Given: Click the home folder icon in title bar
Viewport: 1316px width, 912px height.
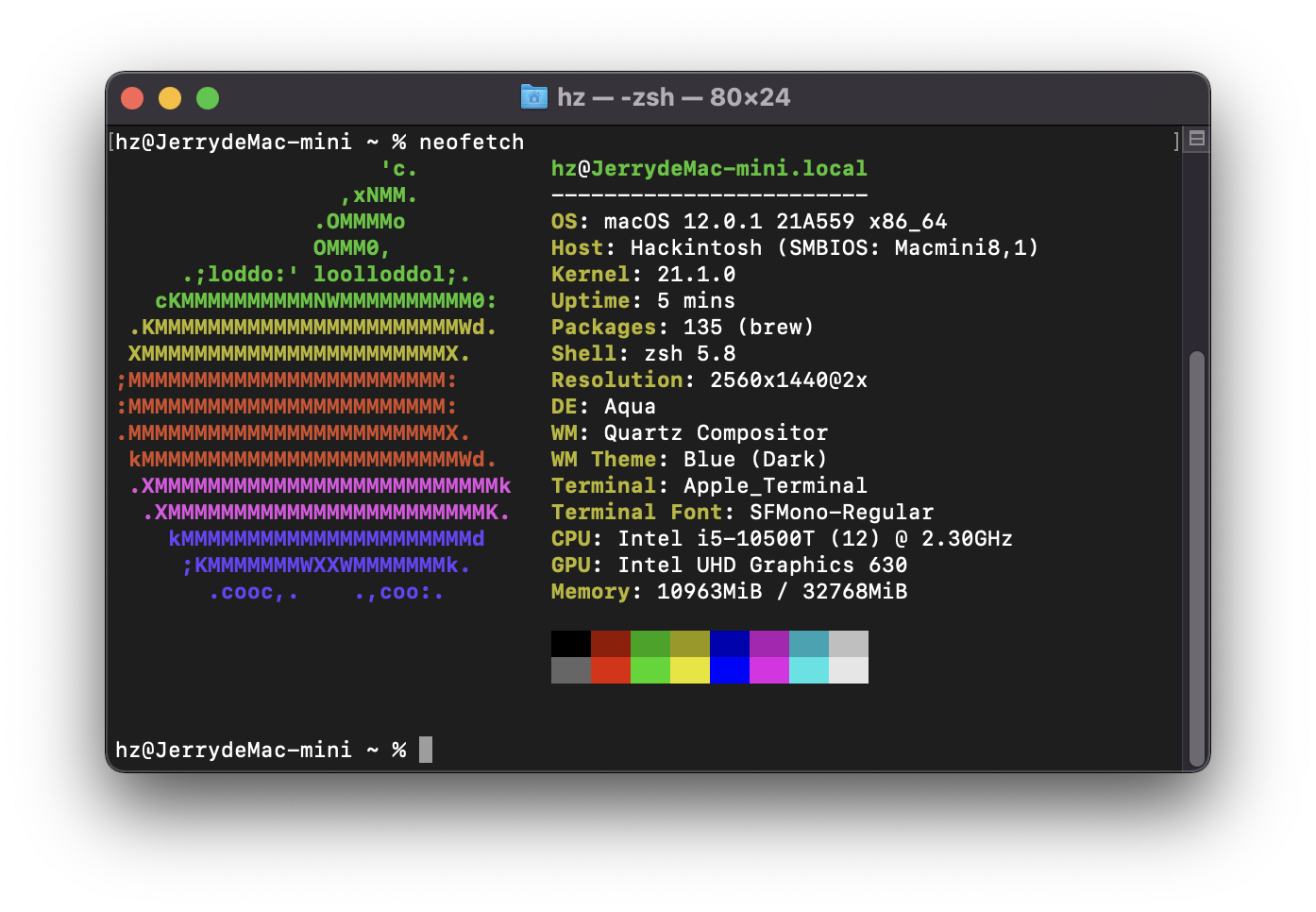Looking at the screenshot, I should [534, 97].
